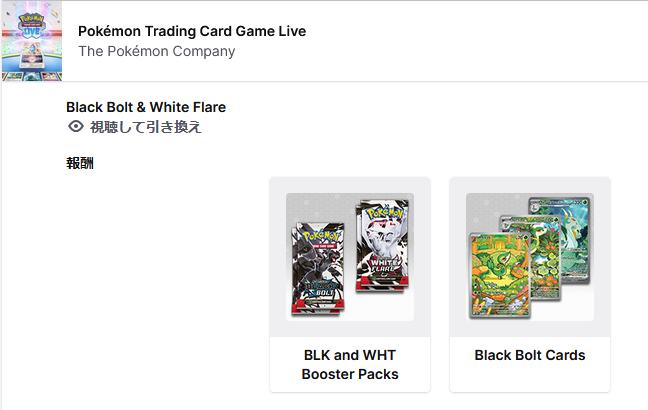Click the 報酬 heading
Viewport: 648px width, 410px height.
click(x=80, y=163)
